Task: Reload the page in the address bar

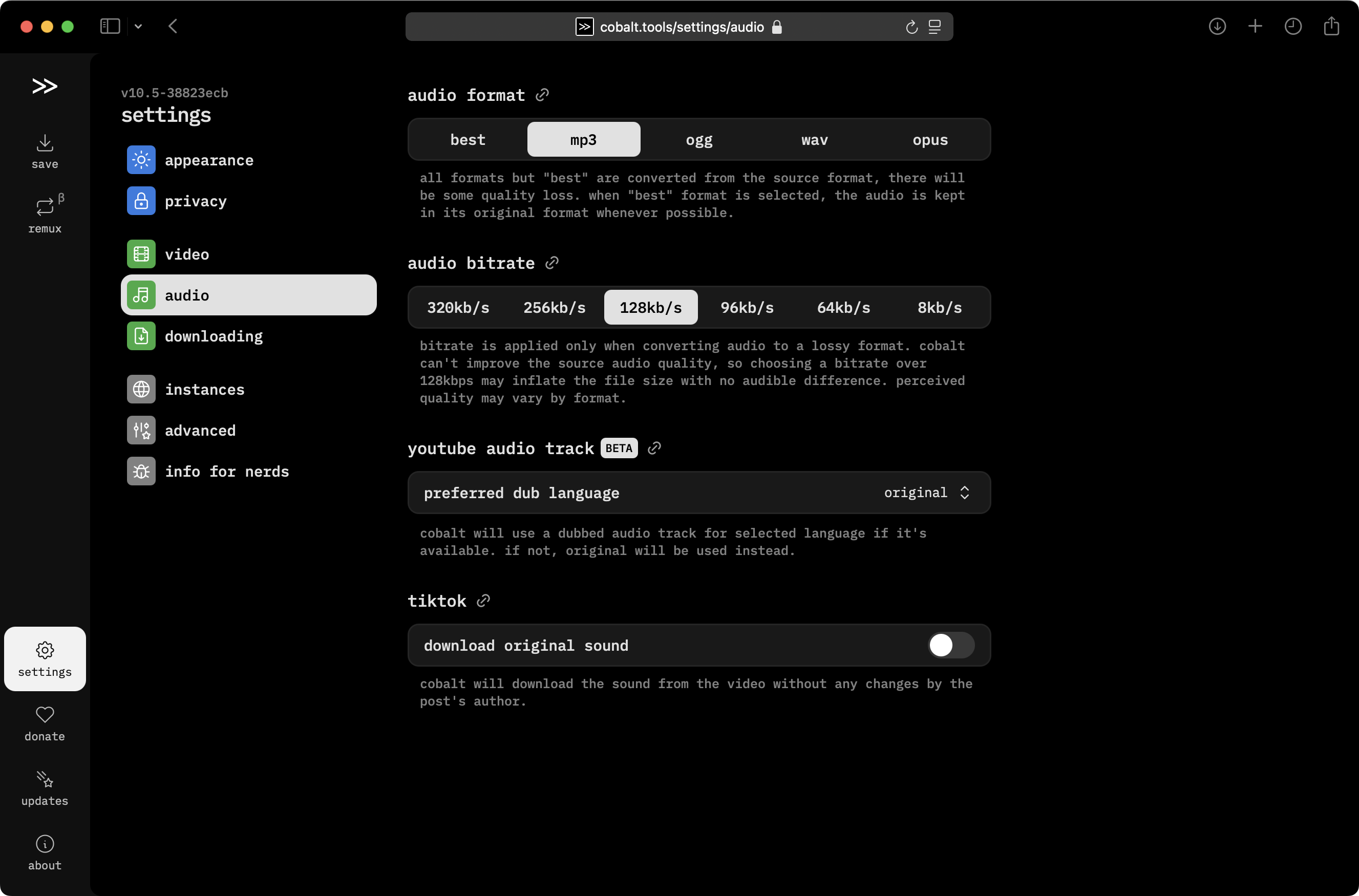Action: (x=911, y=27)
